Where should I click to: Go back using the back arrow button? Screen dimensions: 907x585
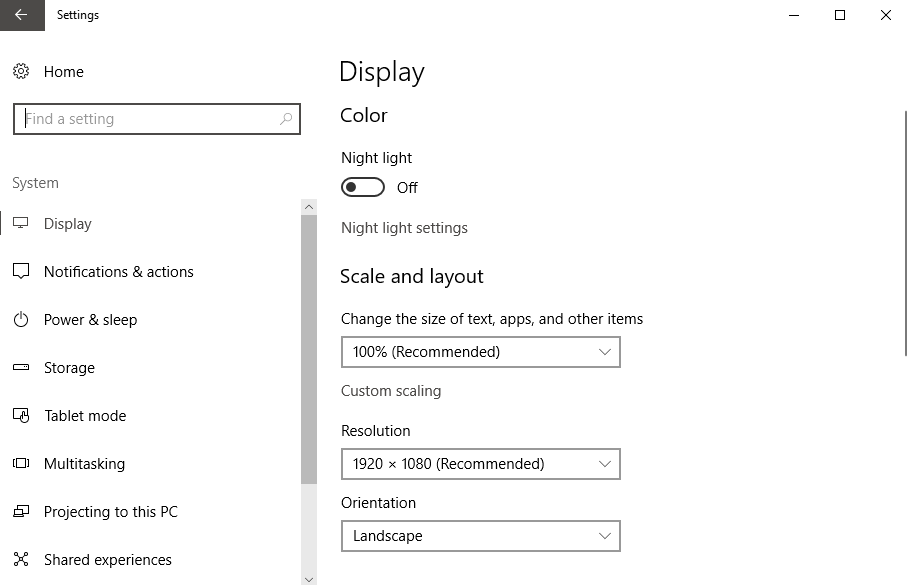21,15
